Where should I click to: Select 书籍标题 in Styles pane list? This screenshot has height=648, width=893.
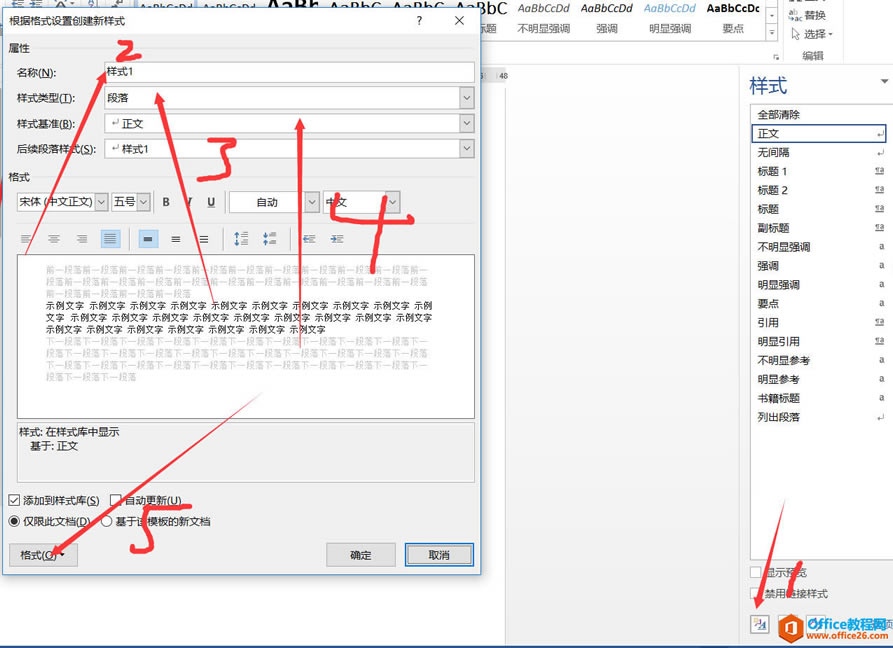click(x=819, y=398)
